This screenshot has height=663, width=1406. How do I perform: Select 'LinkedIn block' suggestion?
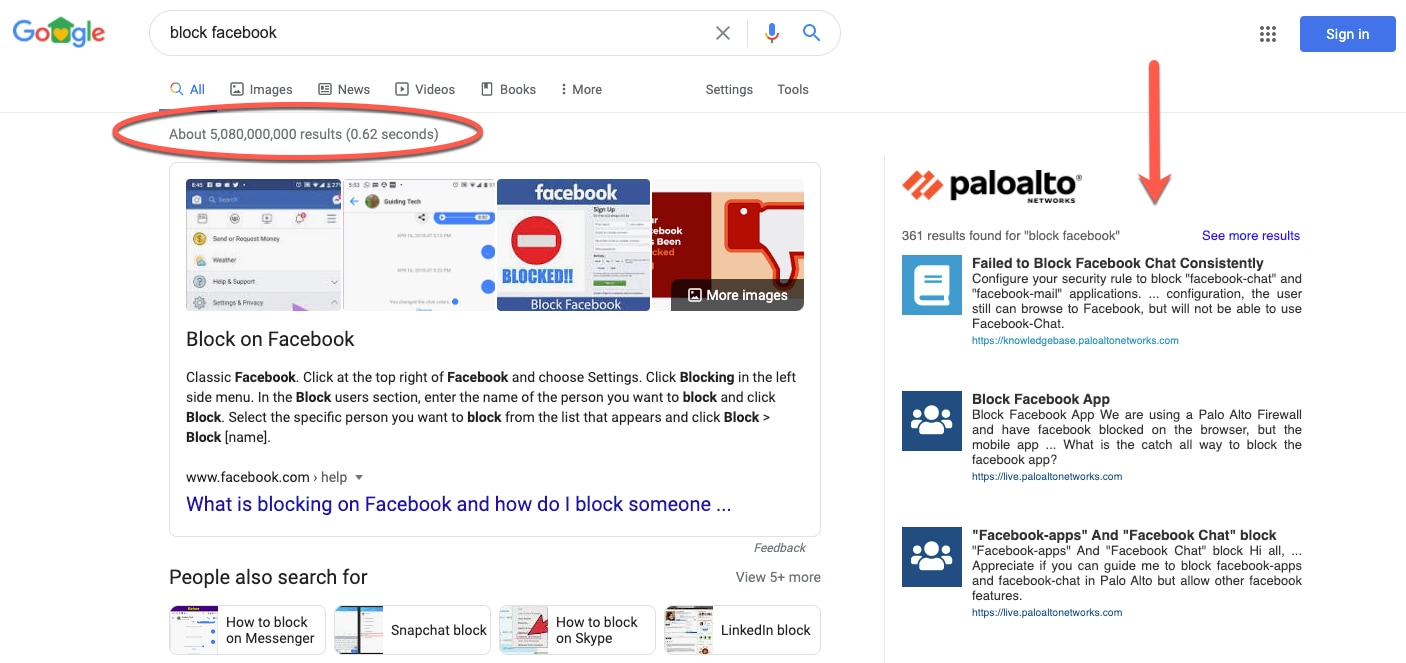742,630
